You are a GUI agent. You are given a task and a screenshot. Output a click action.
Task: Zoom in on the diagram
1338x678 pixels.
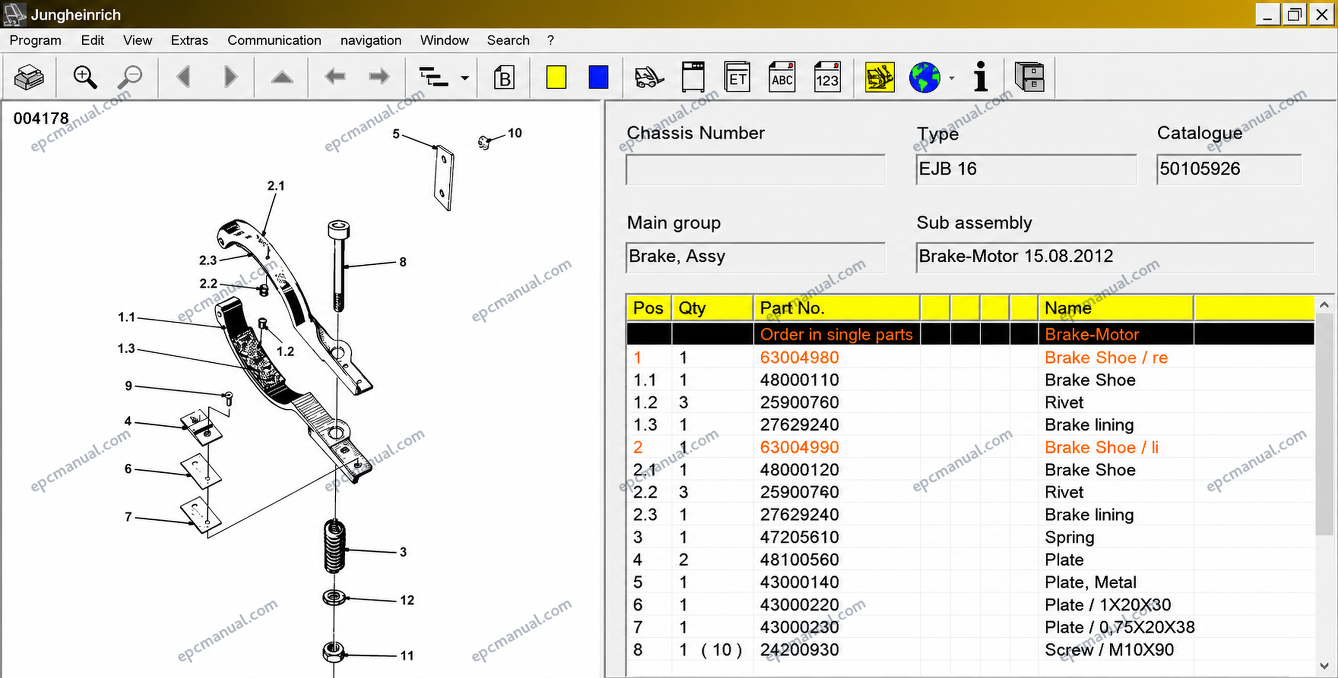pyautogui.click(x=85, y=77)
